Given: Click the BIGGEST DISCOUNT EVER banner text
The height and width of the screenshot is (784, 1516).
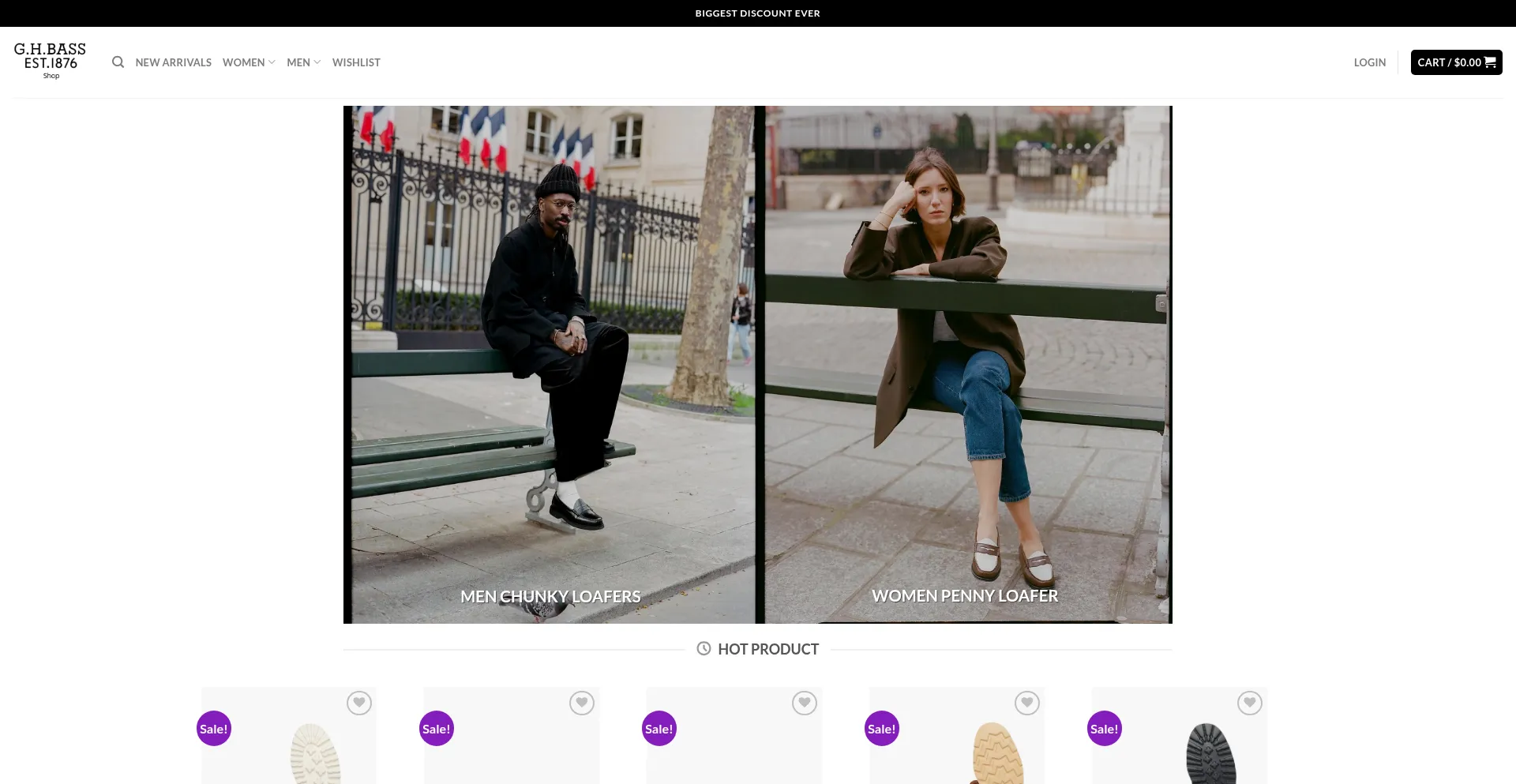Looking at the screenshot, I should coord(756,13).
